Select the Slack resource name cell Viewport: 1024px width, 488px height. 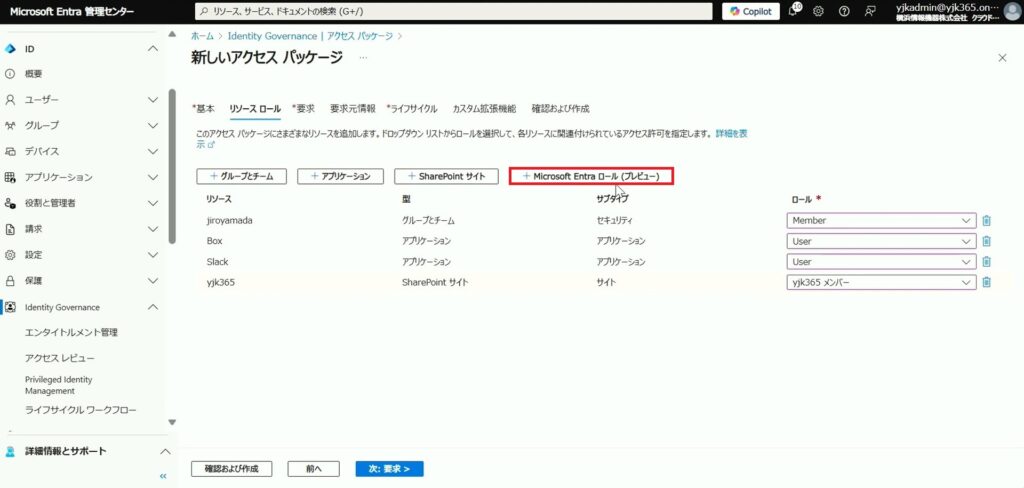click(217, 261)
